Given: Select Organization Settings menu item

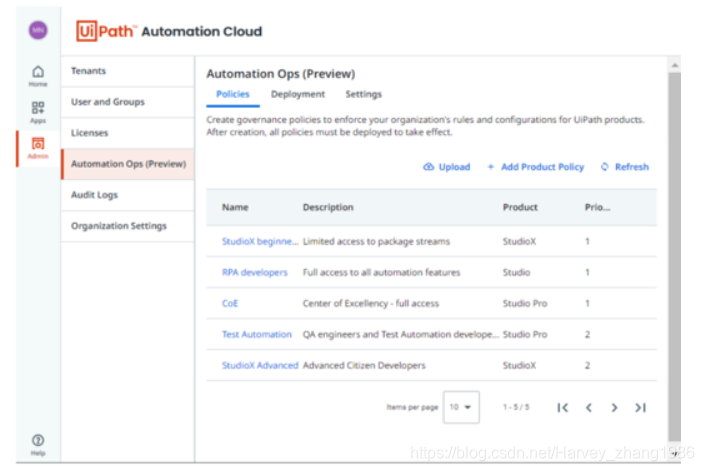Looking at the screenshot, I should (x=118, y=226).
